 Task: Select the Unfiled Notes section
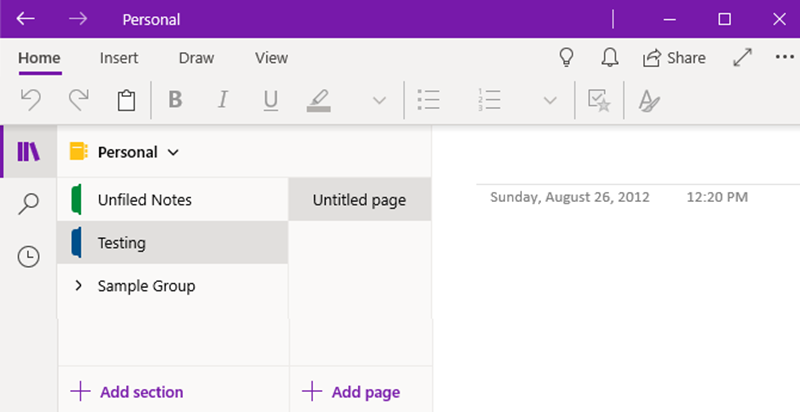[173, 200]
